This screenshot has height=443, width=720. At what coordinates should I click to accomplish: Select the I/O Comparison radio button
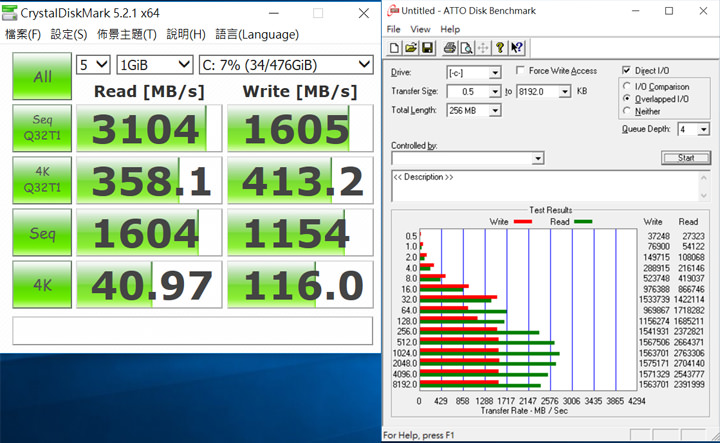pos(627,87)
